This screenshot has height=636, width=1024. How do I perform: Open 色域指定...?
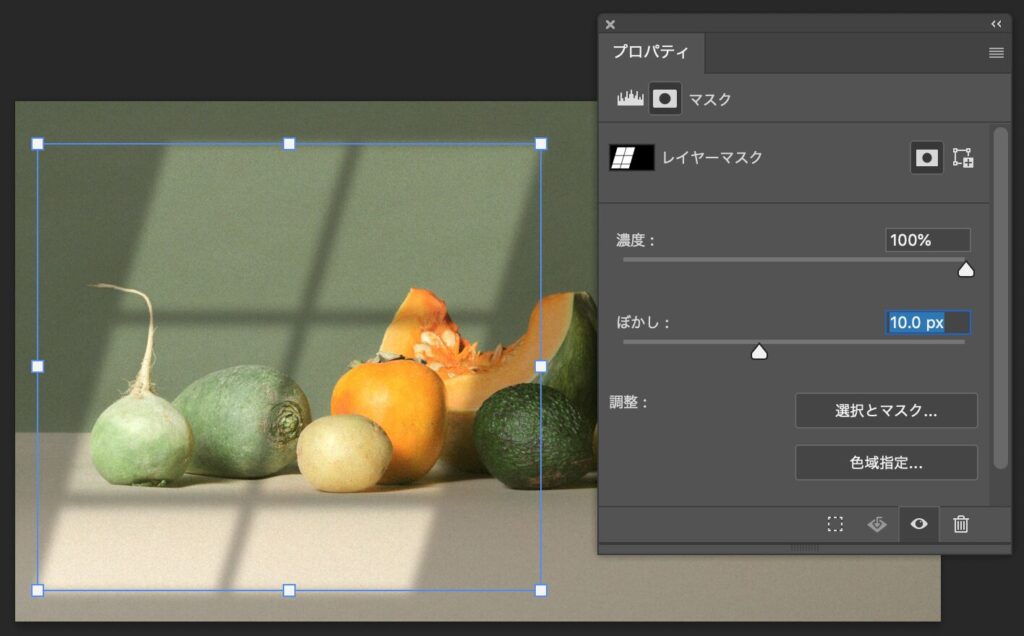[886, 463]
